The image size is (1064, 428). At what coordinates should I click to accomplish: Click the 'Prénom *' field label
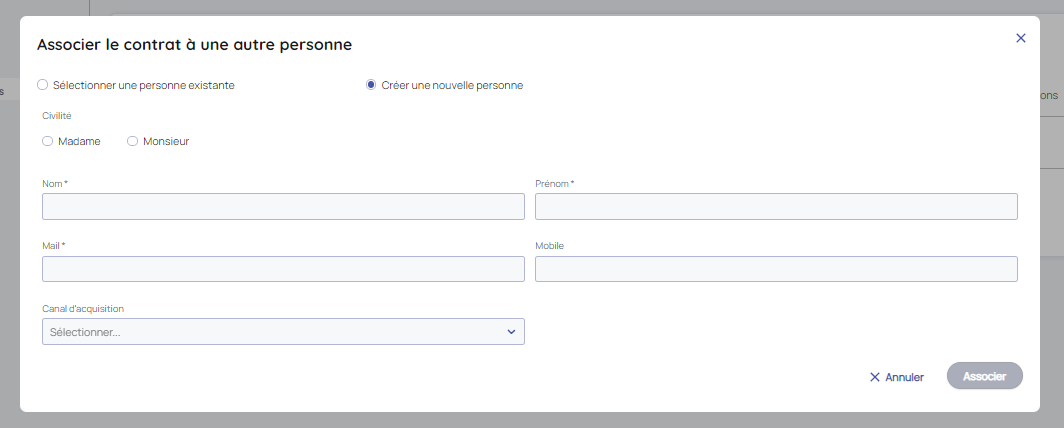555,184
